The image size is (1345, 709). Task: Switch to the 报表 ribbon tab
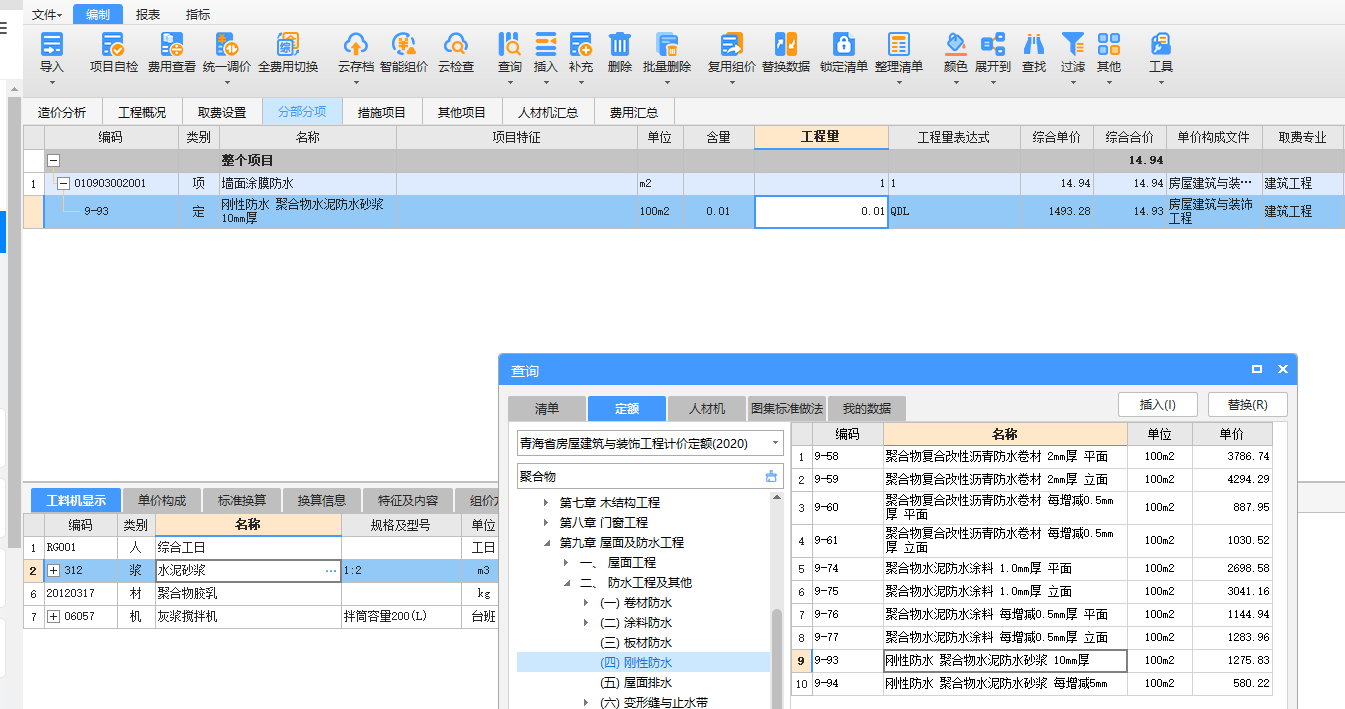tap(148, 14)
